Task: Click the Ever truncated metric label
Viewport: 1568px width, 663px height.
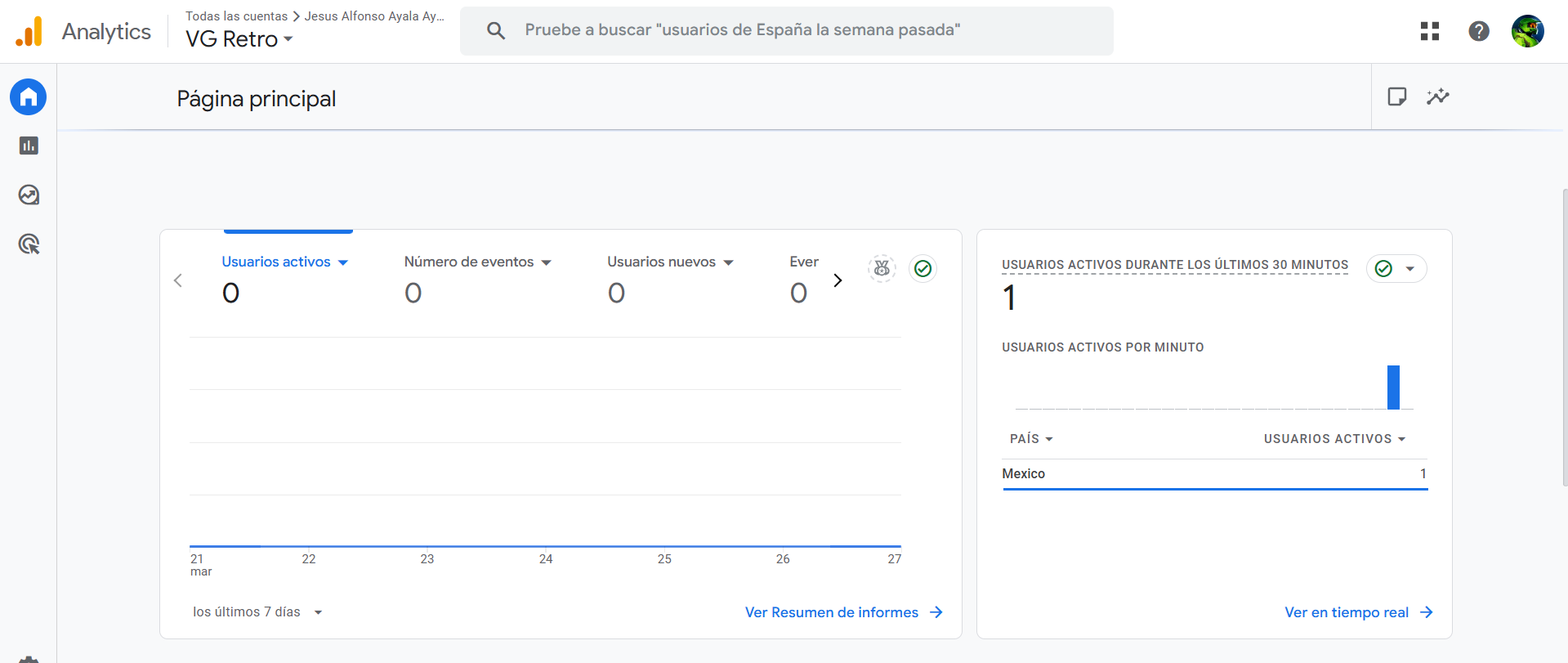Action: (x=804, y=262)
